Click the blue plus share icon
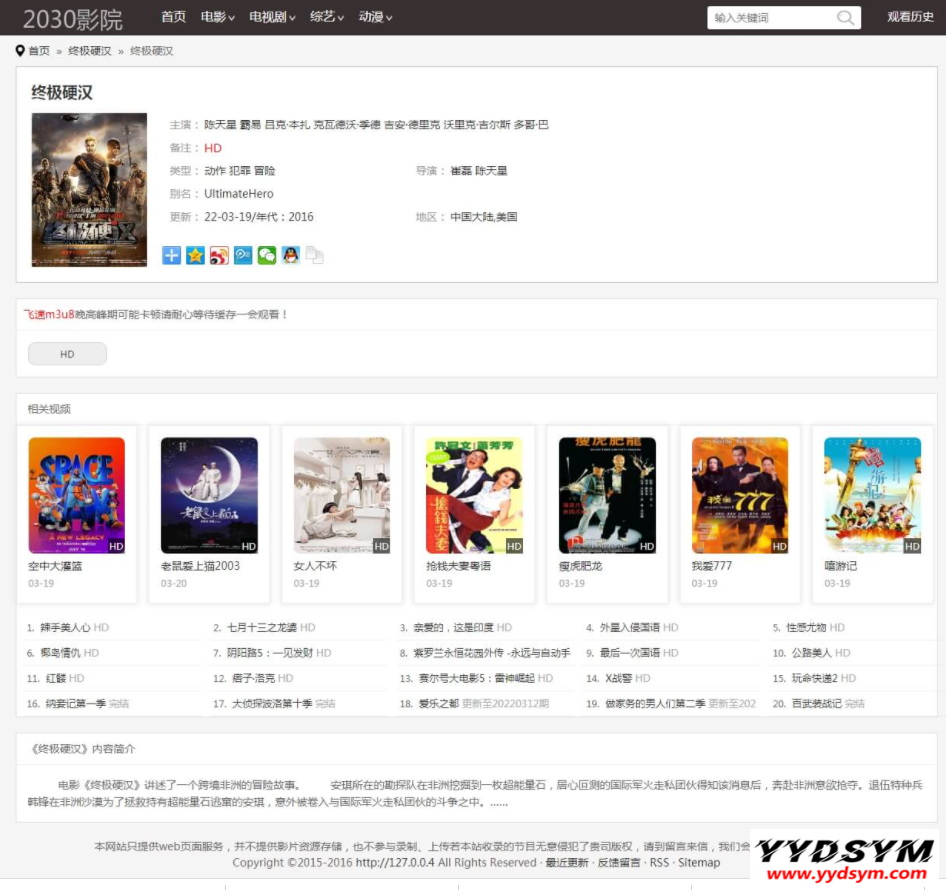The image size is (946, 890). tap(171, 255)
